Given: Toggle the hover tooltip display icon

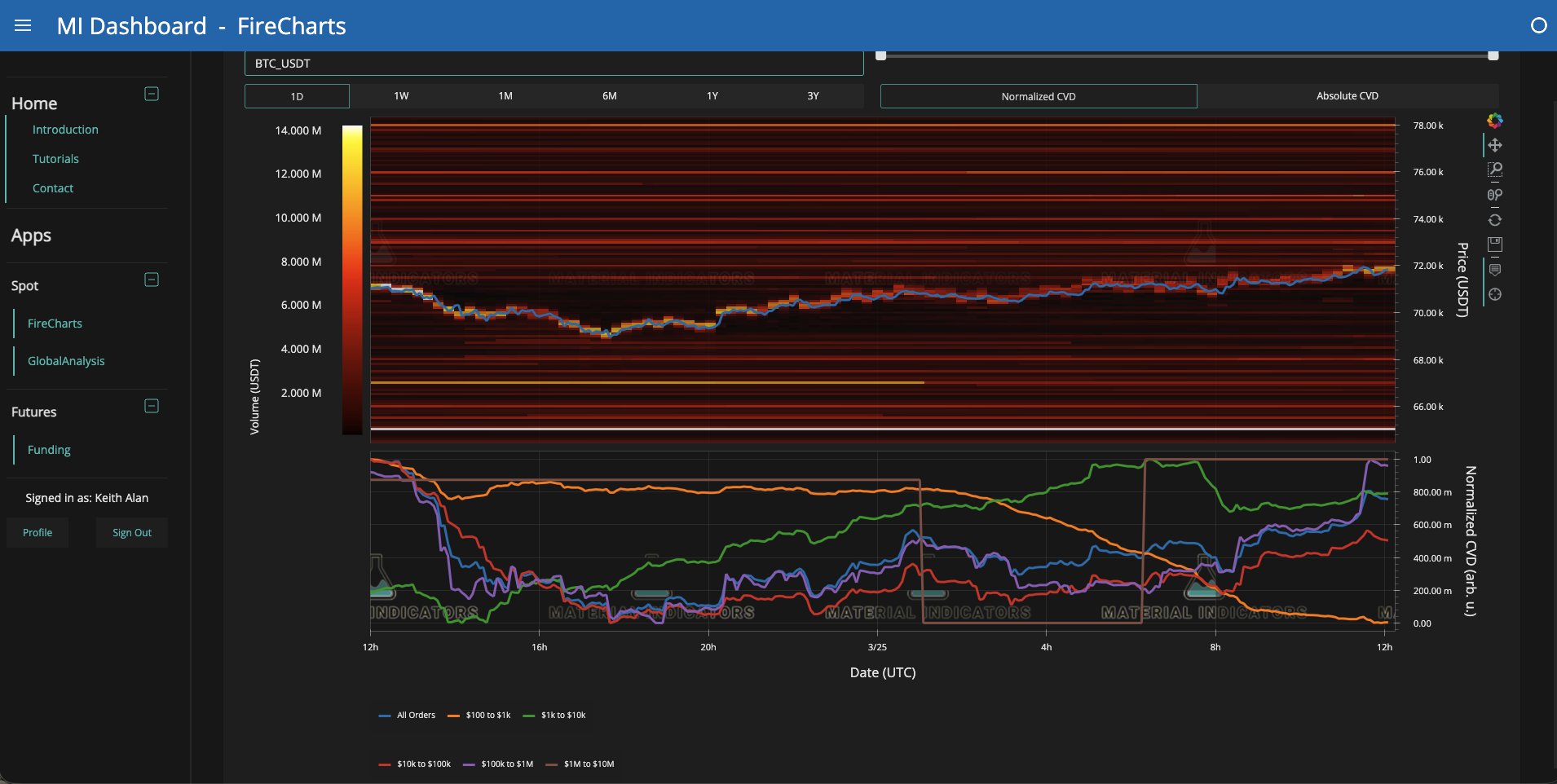Looking at the screenshot, I should (1496, 269).
